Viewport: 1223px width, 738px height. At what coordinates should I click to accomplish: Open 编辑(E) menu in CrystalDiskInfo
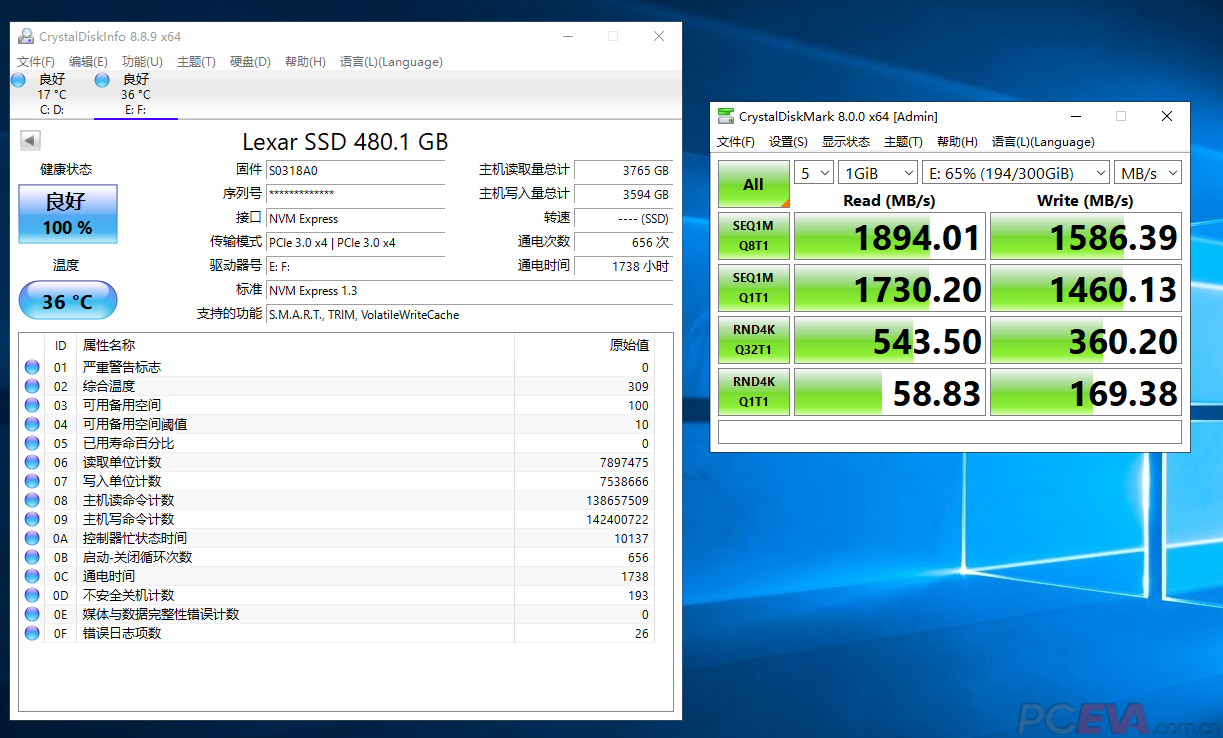click(88, 62)
